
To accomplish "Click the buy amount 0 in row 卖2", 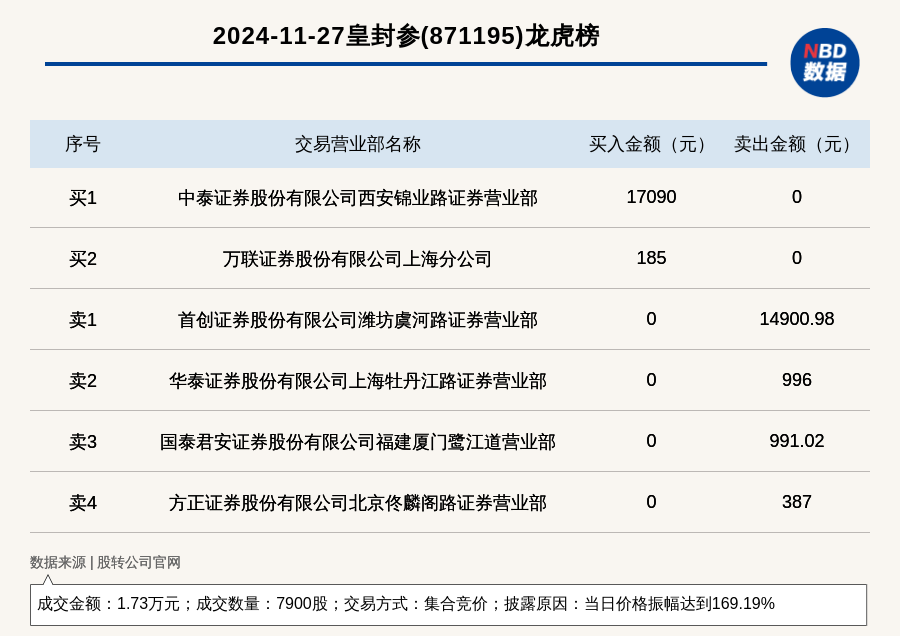I will coord(651,379).
